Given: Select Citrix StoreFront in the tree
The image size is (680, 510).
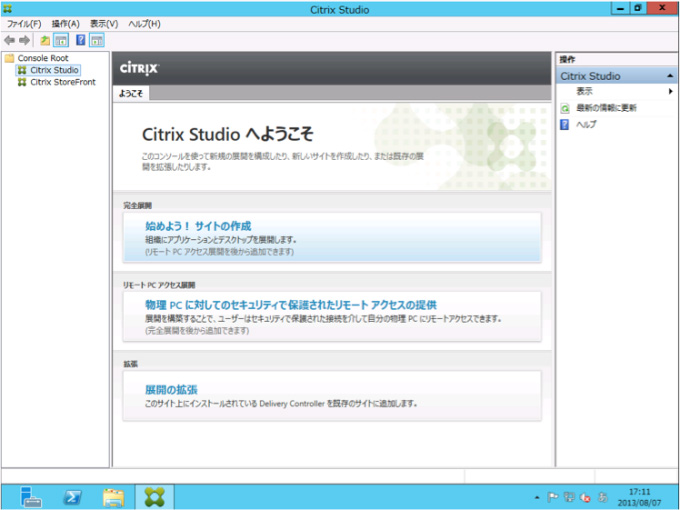Looking at the screenshot, I should click(x=63, y=82).
